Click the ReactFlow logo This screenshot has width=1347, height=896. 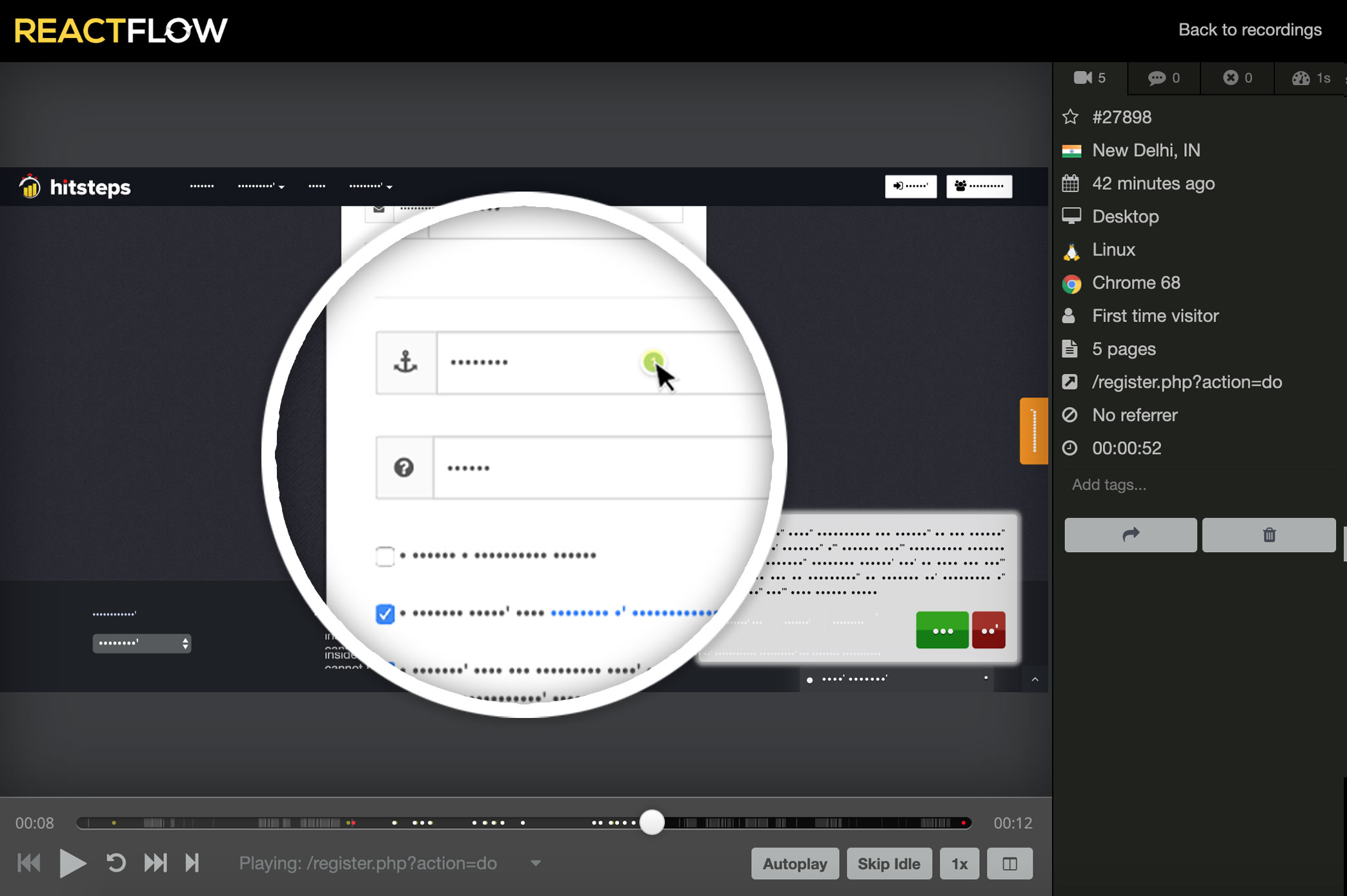[121, 30]
